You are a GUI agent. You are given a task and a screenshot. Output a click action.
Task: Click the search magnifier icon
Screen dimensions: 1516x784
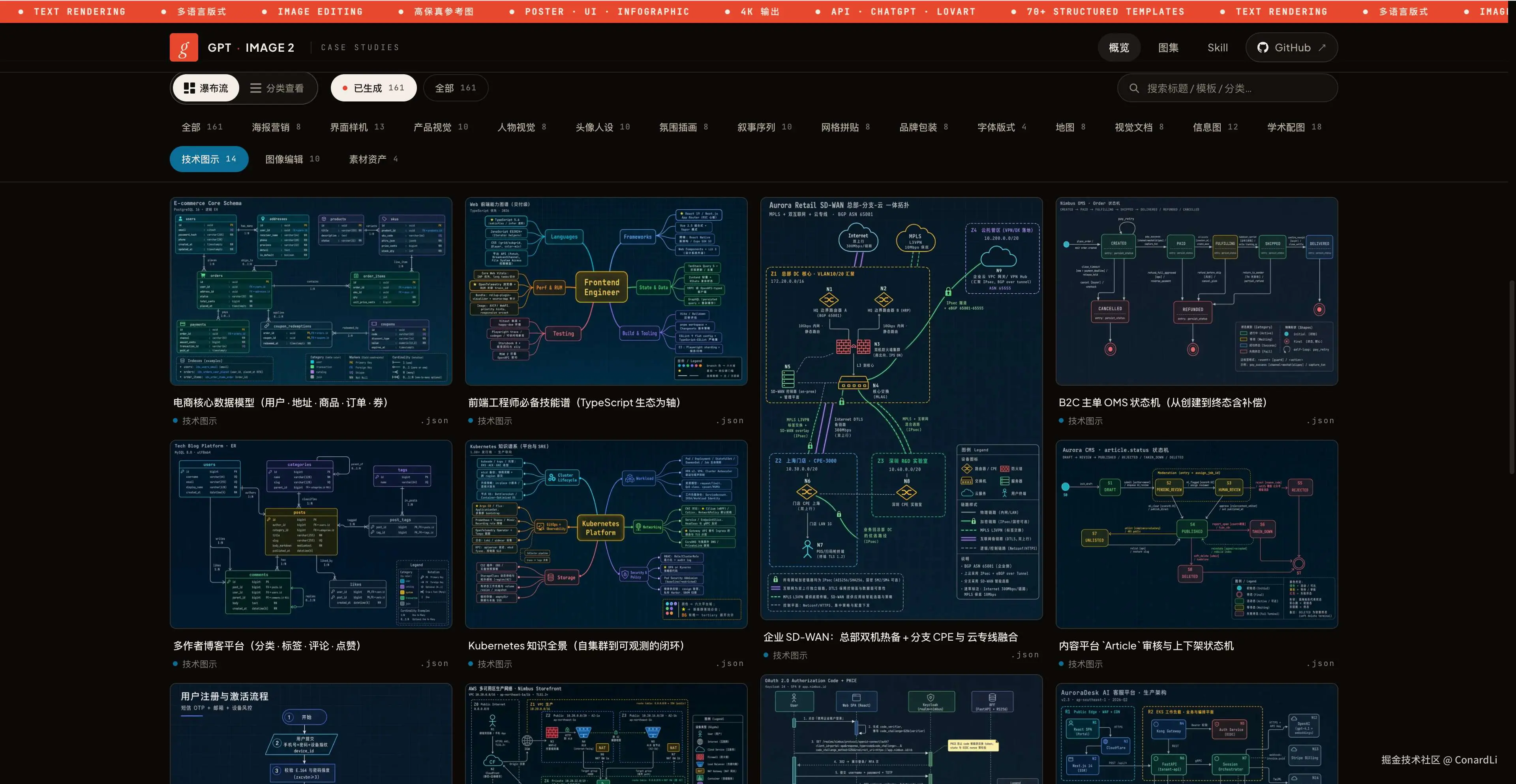pos(1134,88)
